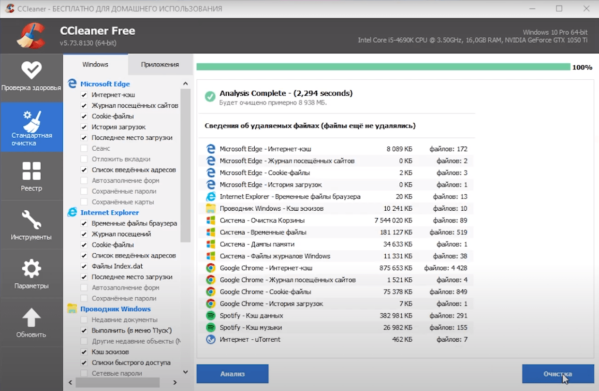Click Internet Explorer icon in results list
This screenshot has width=599, height=391.
(210, 196)
